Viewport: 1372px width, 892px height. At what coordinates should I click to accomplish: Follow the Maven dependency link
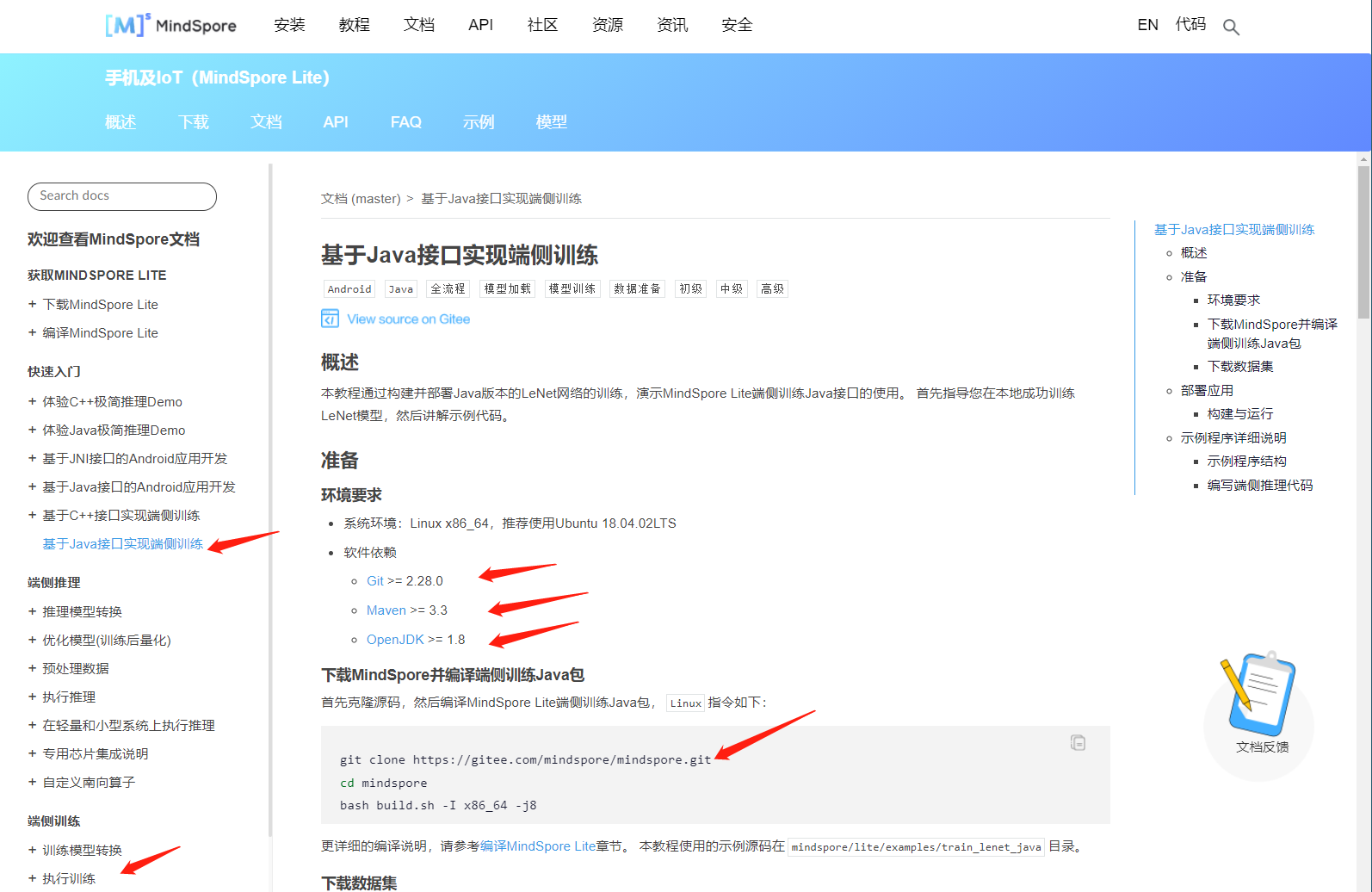click(386, 610)
